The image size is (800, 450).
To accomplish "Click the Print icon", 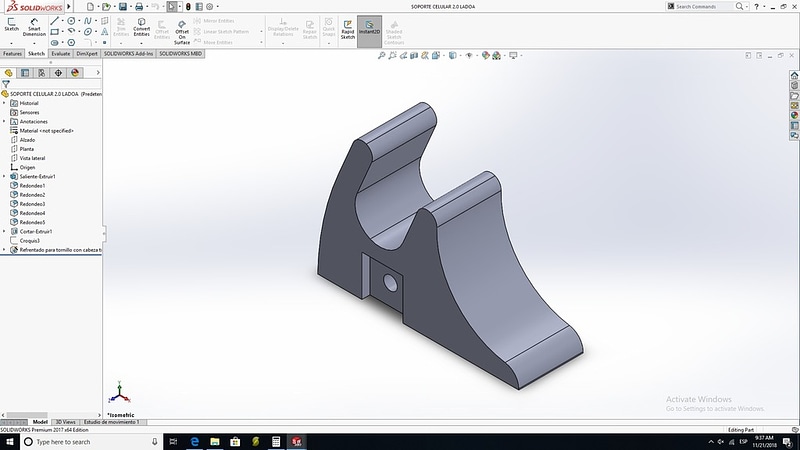I will point(139,7).
